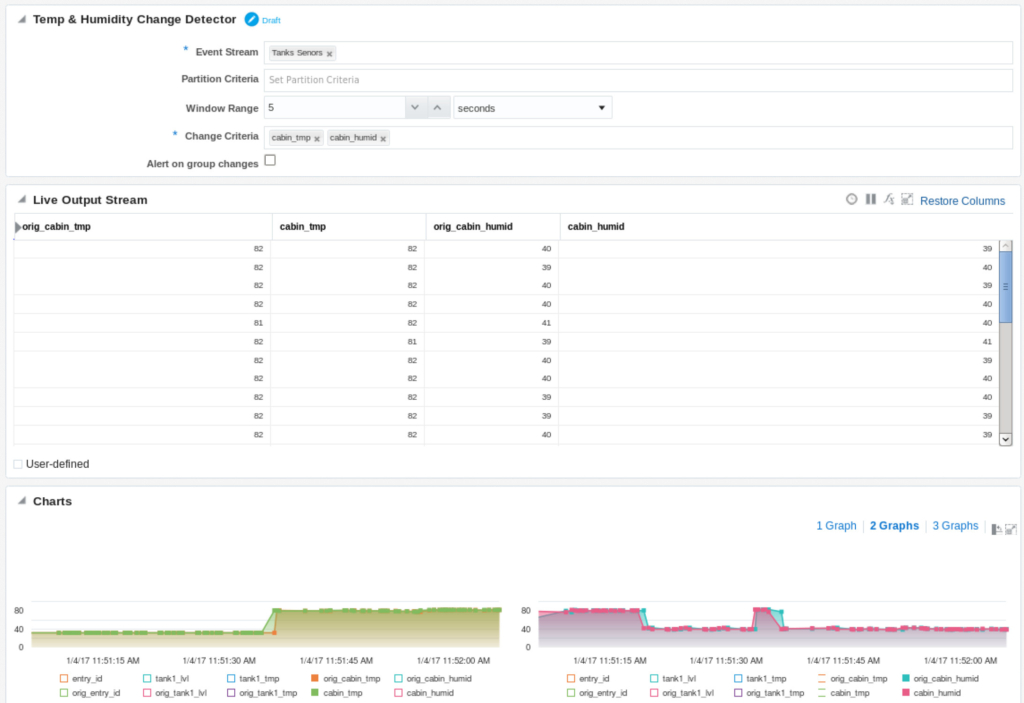Click the Draft edit pencil icon
Viewport: 1024px width, 703px height.
[x=251, y=20]
